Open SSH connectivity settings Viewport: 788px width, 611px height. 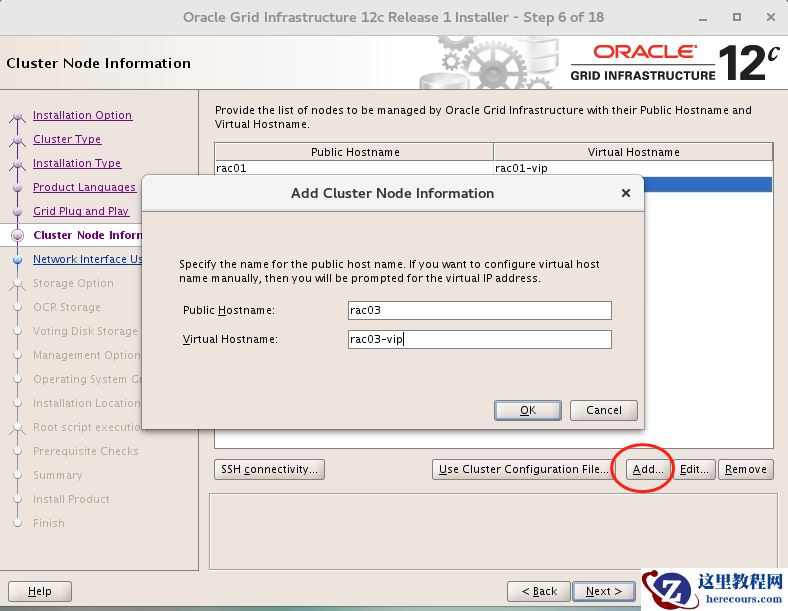tap(269, 469)
